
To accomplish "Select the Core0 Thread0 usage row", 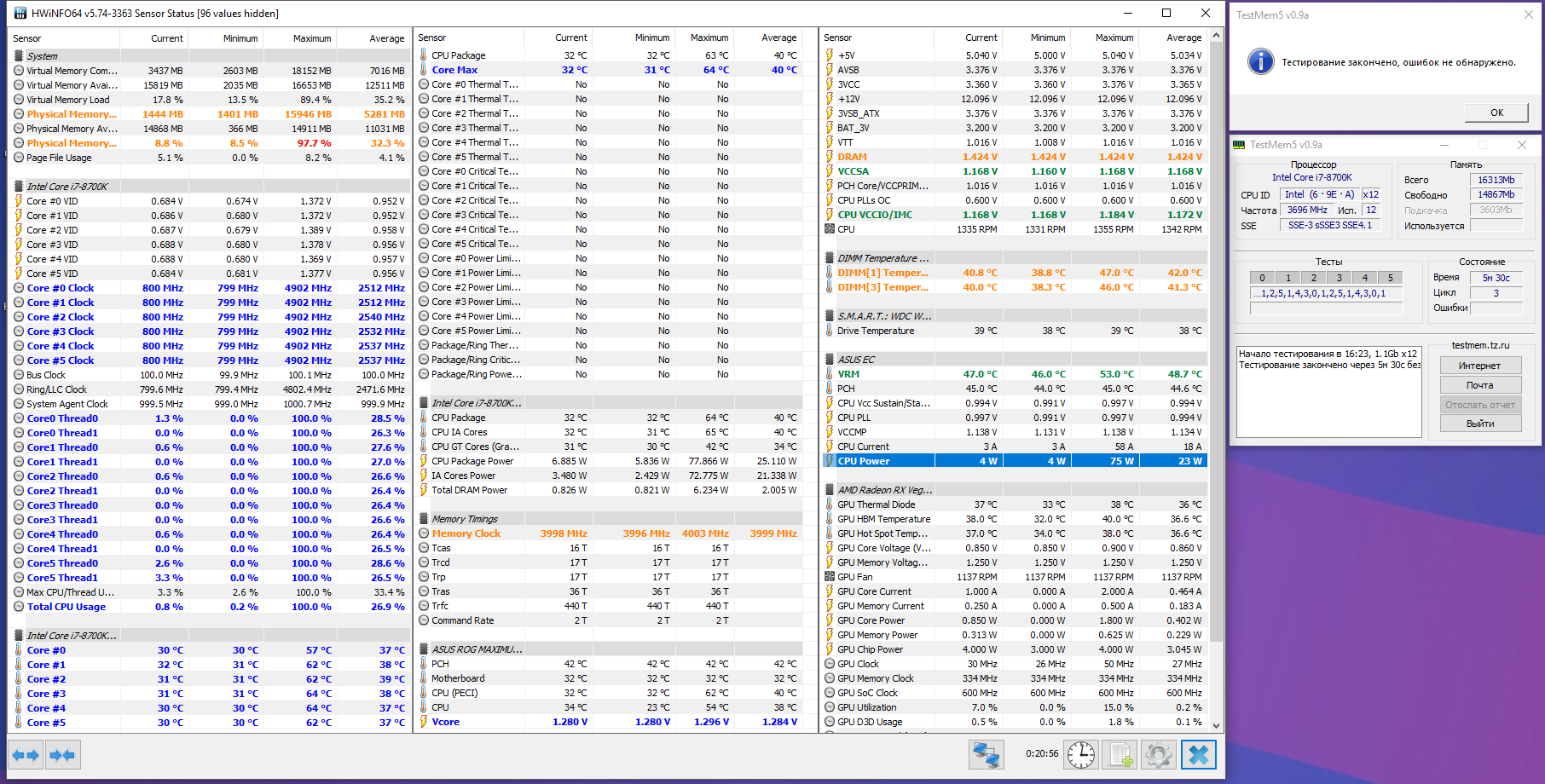I will 207,418.
